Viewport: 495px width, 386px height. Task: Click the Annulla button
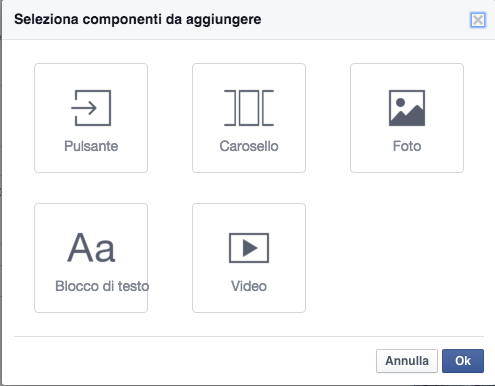tap(407, 361)
